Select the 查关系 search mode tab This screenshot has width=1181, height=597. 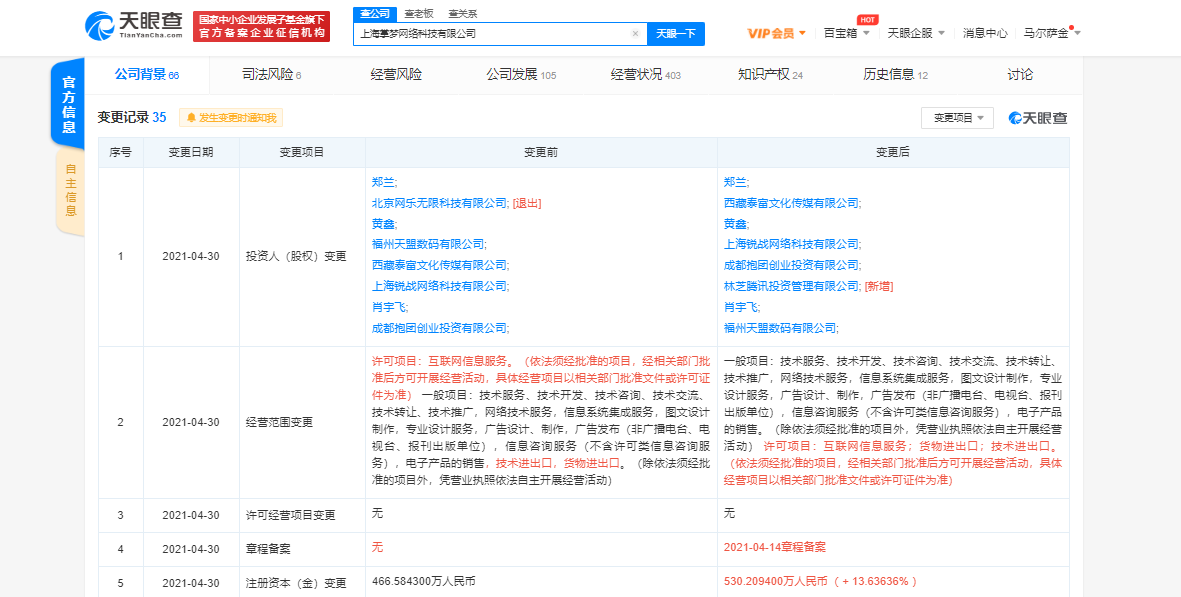(462, 13)
